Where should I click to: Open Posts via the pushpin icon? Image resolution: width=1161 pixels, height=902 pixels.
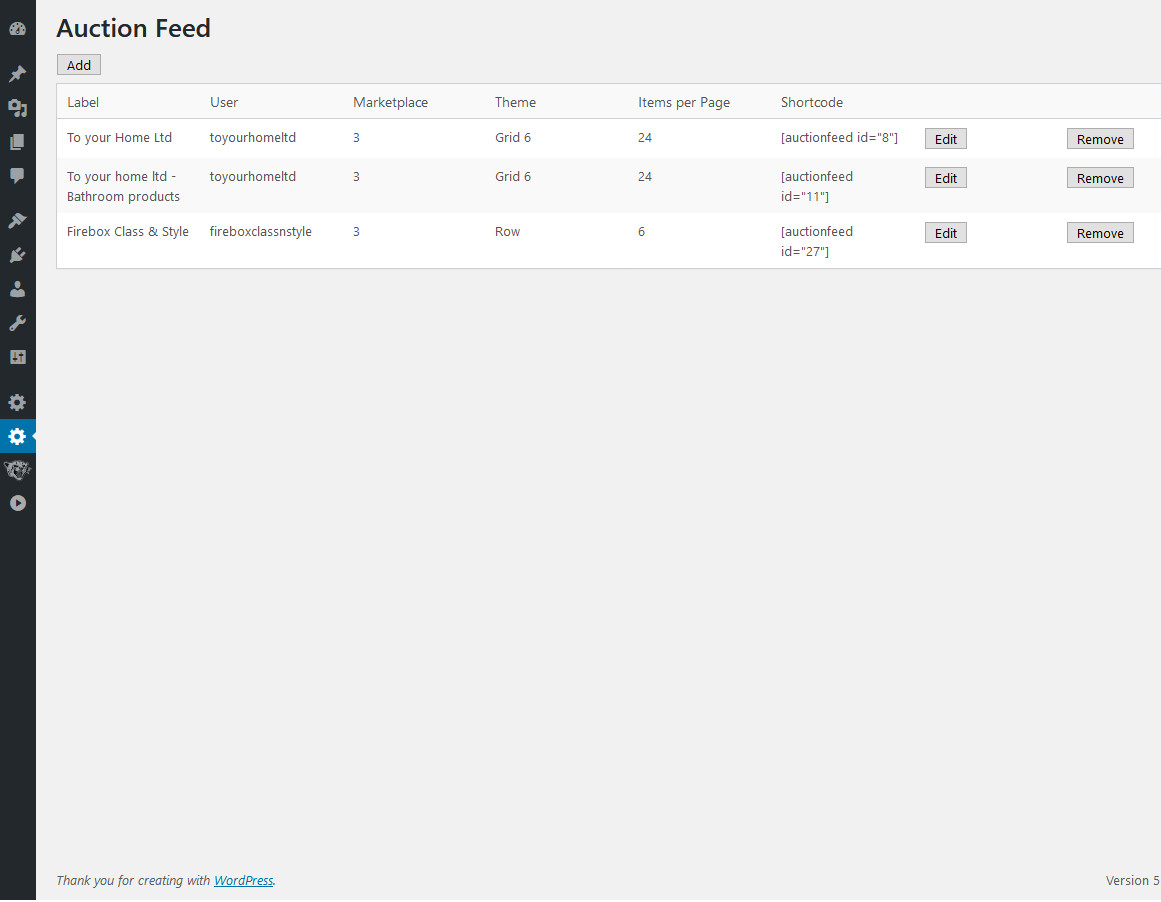pyautogui.click(x=17, y=74)
